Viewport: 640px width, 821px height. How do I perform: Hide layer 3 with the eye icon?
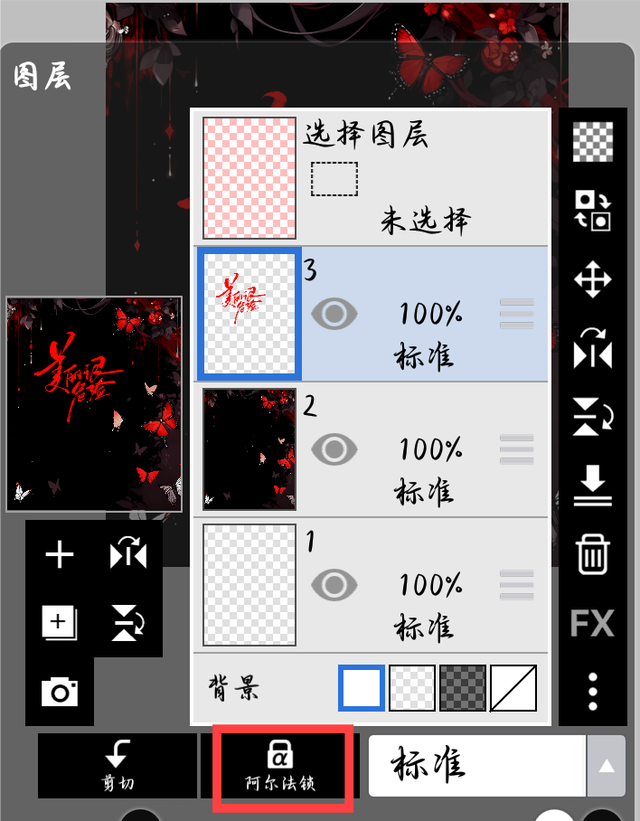(x=334, y=314)
